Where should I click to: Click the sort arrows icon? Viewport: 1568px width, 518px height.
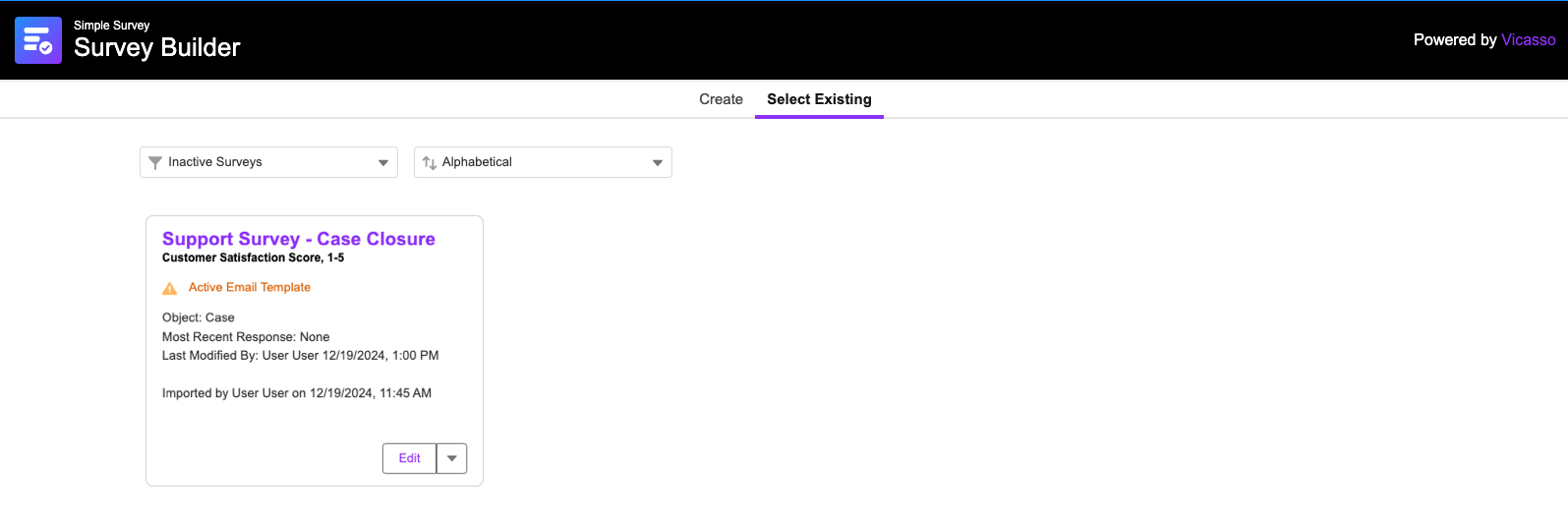(x=429, y=162)
